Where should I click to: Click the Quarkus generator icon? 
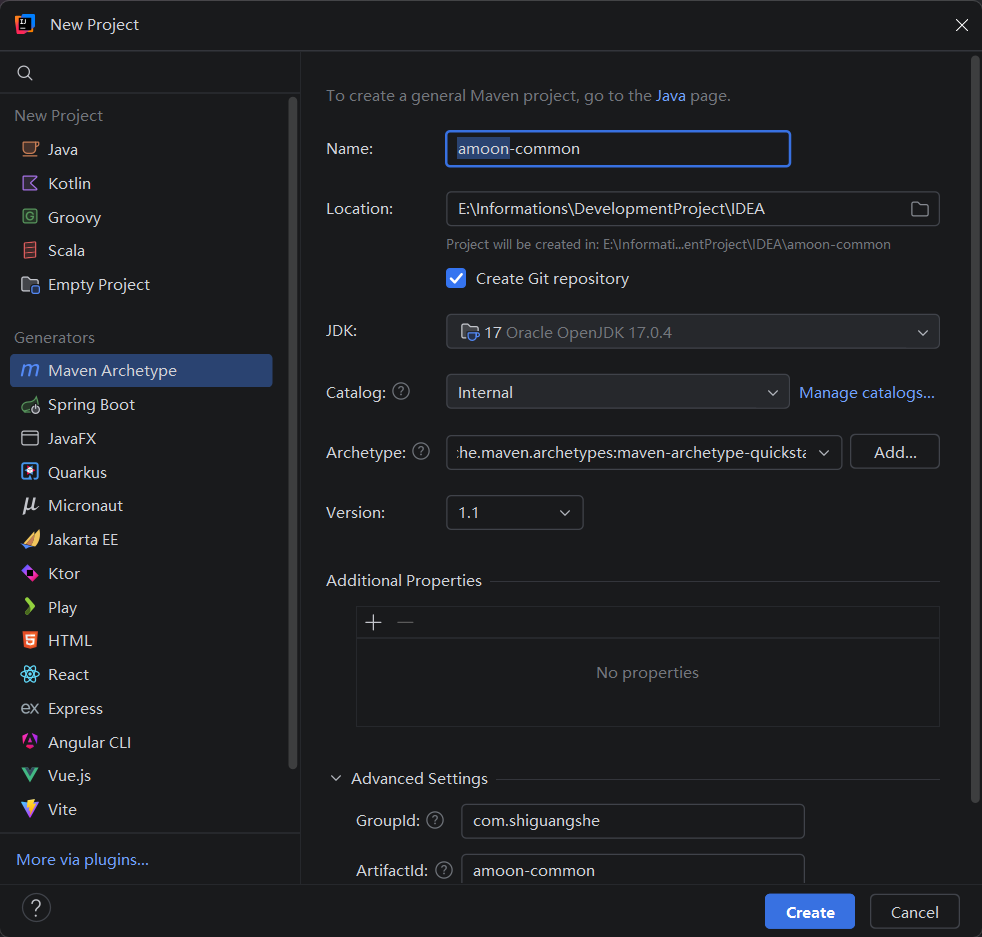coord(30,472)
